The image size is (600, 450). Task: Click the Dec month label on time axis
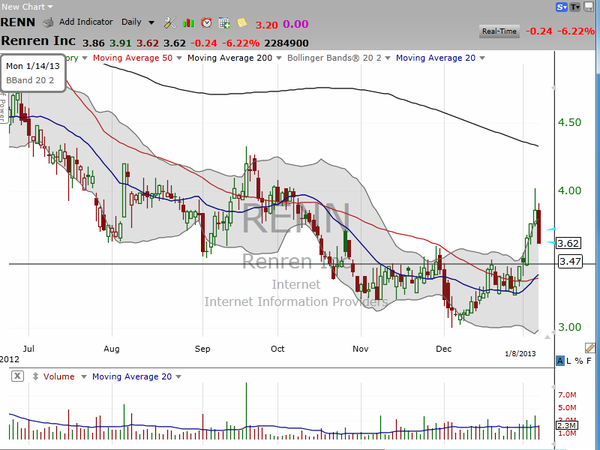coord(443,349)
